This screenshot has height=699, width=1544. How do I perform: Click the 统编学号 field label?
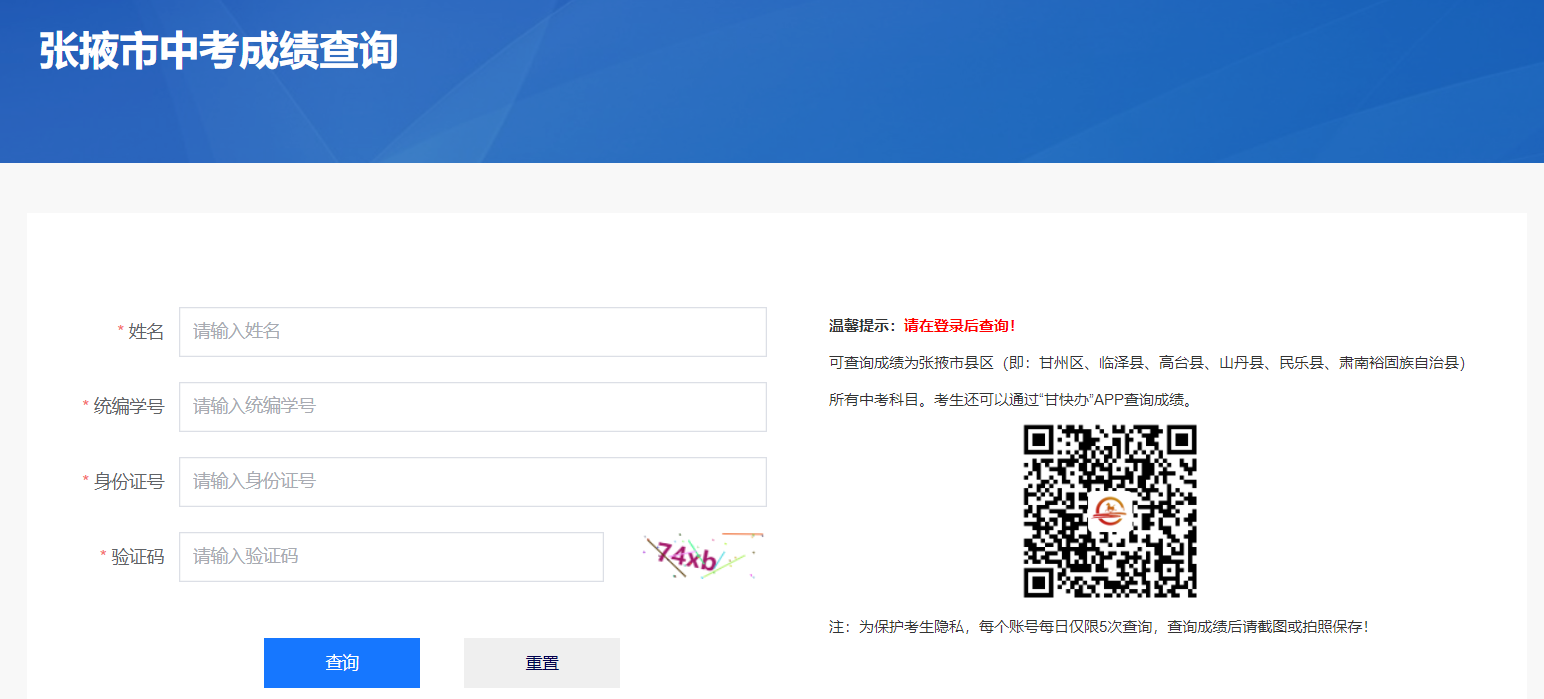(x=129, y=407)
